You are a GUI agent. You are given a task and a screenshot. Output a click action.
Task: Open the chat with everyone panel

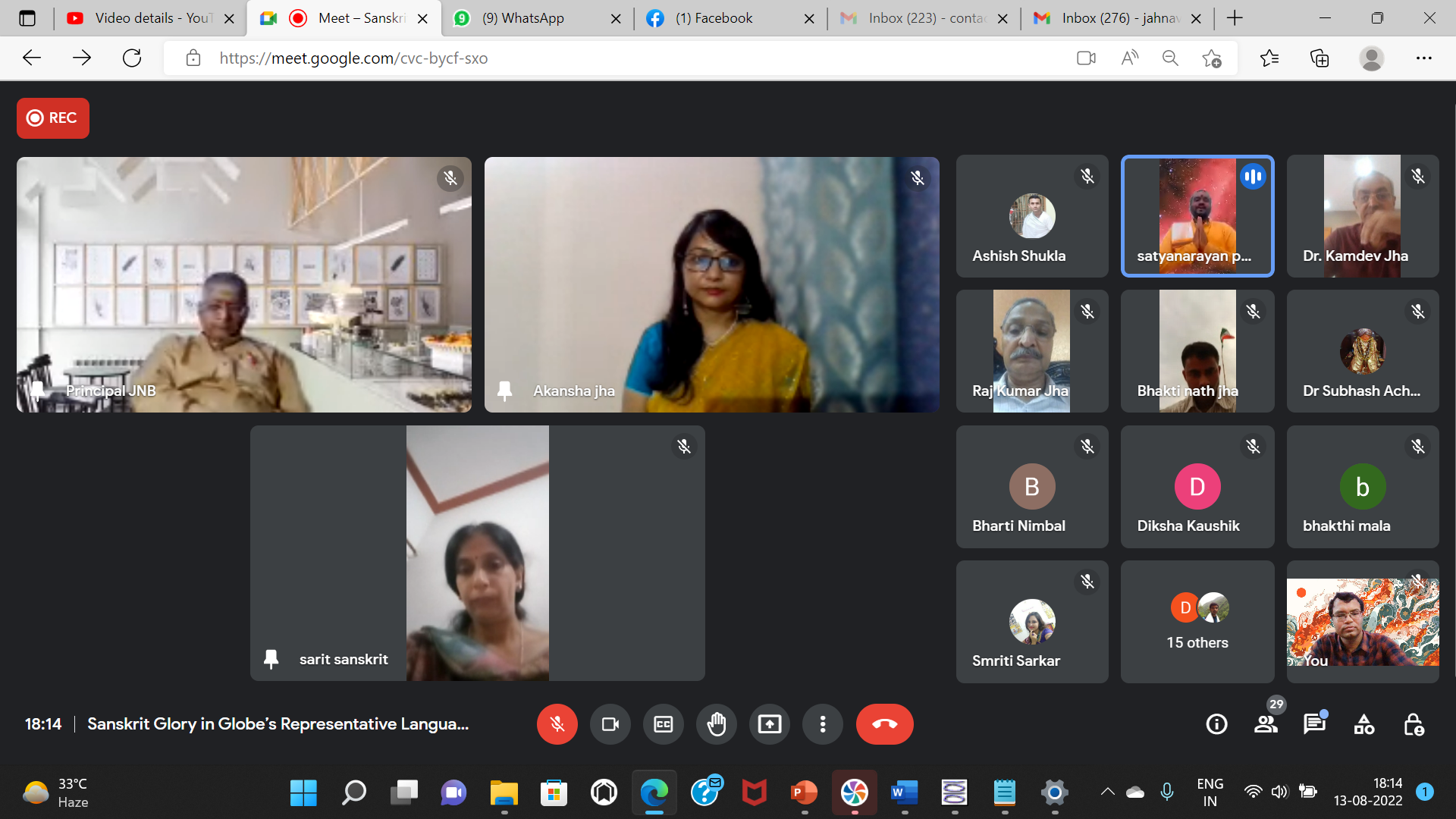point(1314,724)
